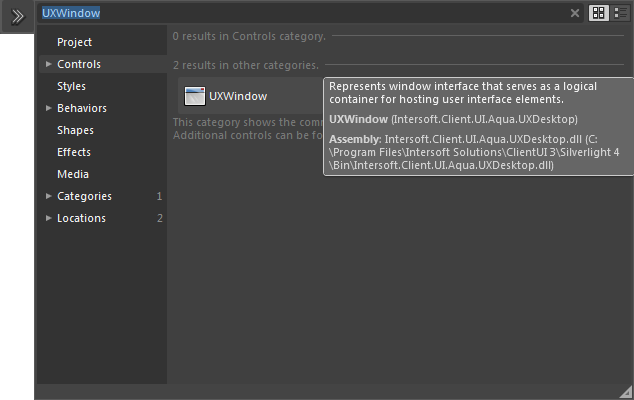Open the Project category
The width and height of the screenshot is (634, 400).
pyautogui.click(x=74, y=42)
